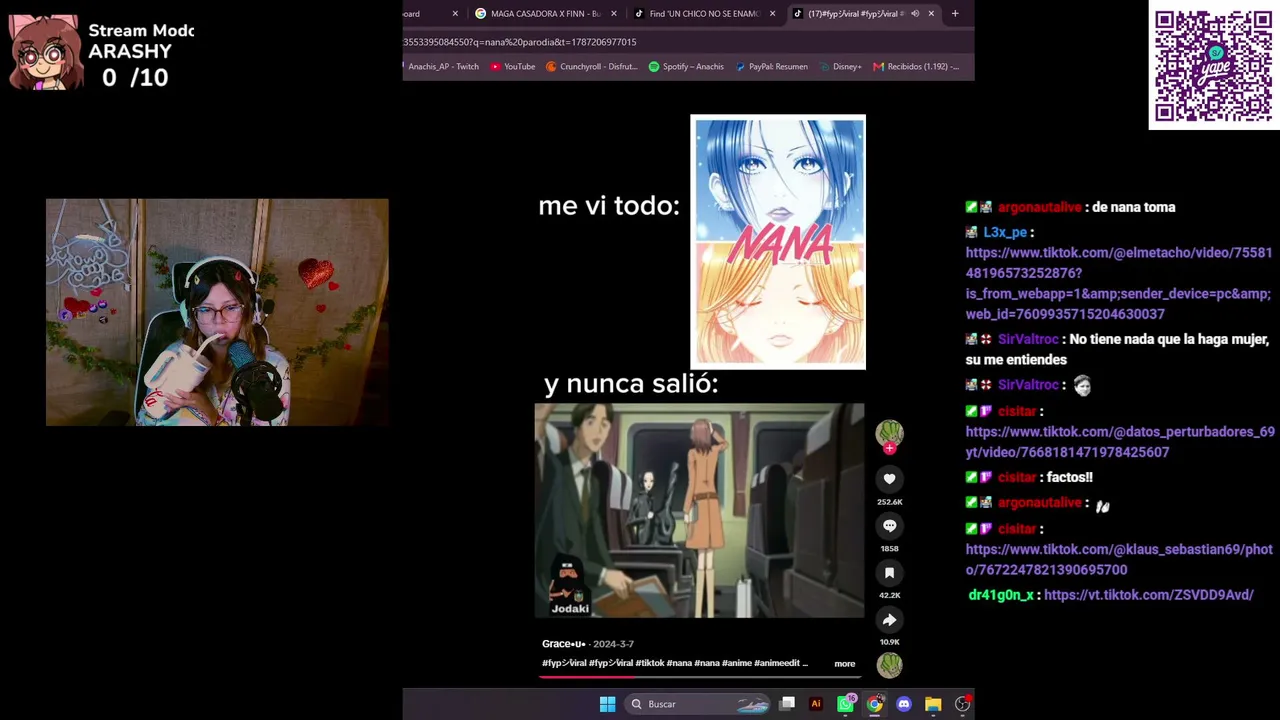Open the Spotify – Anachis bookmark

click(686, 67)
